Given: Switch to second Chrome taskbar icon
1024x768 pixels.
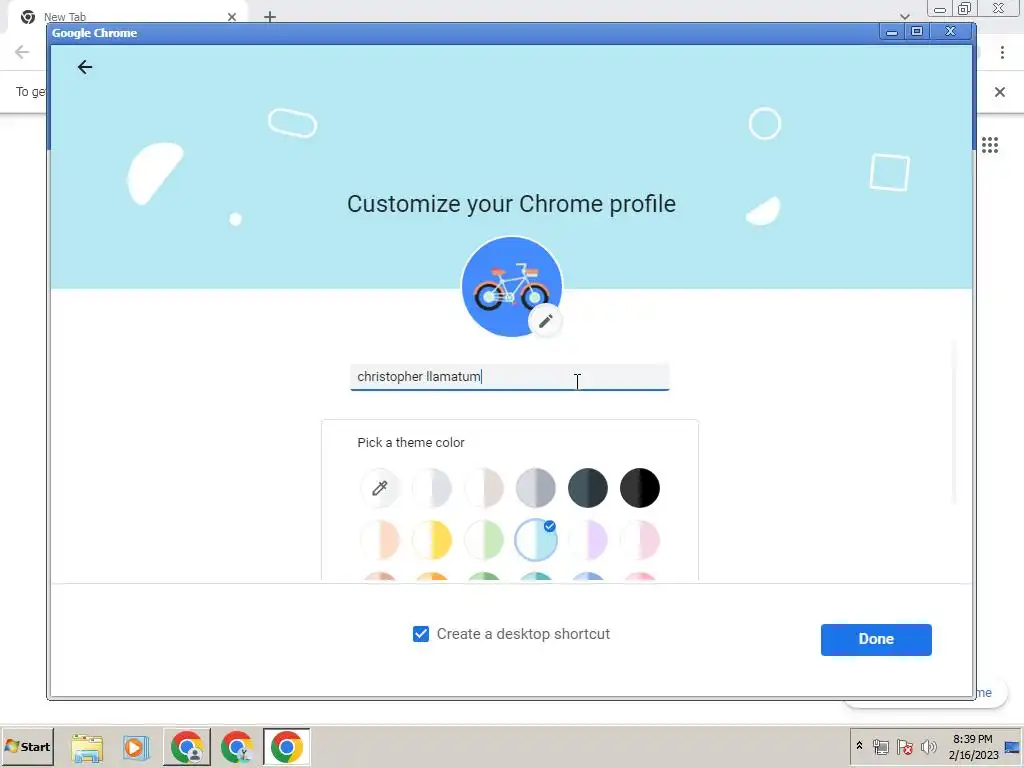Looking at the screenshot, I should pyautogui.click(x=237, y=747).
